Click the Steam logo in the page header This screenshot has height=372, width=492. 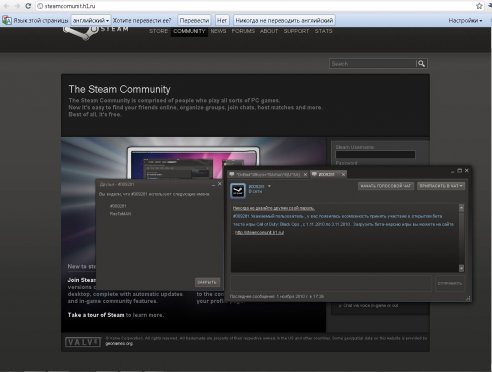pos(95,32)
